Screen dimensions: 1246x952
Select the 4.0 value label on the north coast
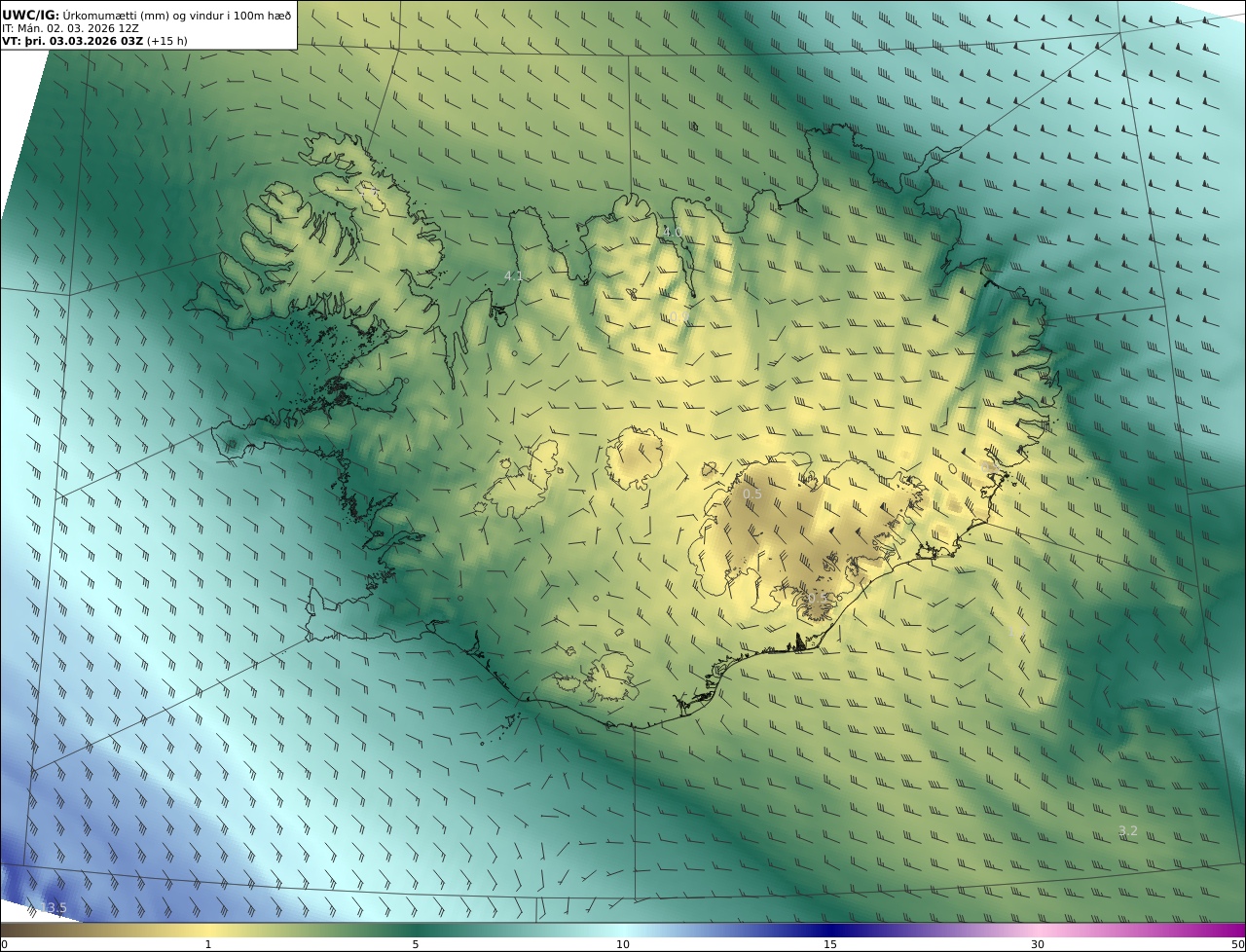pyautogui.click(x=673, y=232)
